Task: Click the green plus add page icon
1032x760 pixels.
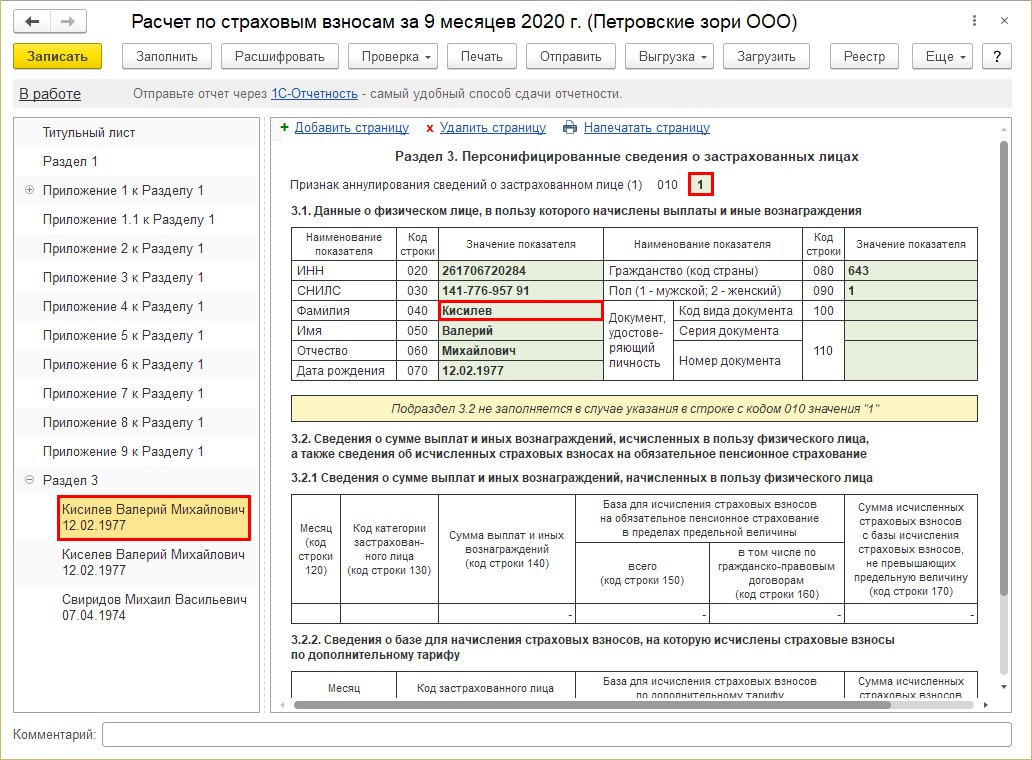Action: tap(284, 127)
